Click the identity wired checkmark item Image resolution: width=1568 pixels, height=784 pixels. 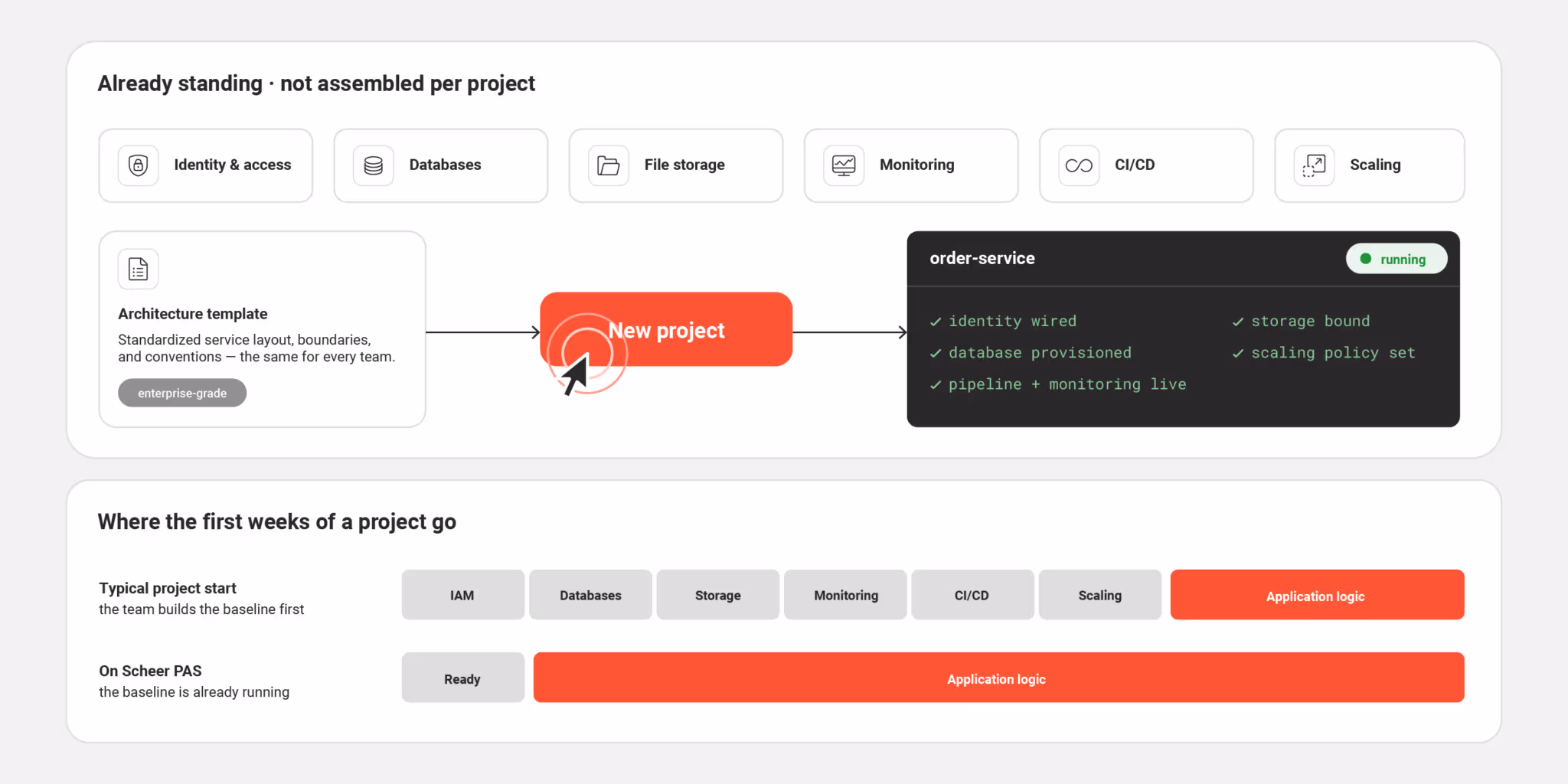pos(1003,321)
